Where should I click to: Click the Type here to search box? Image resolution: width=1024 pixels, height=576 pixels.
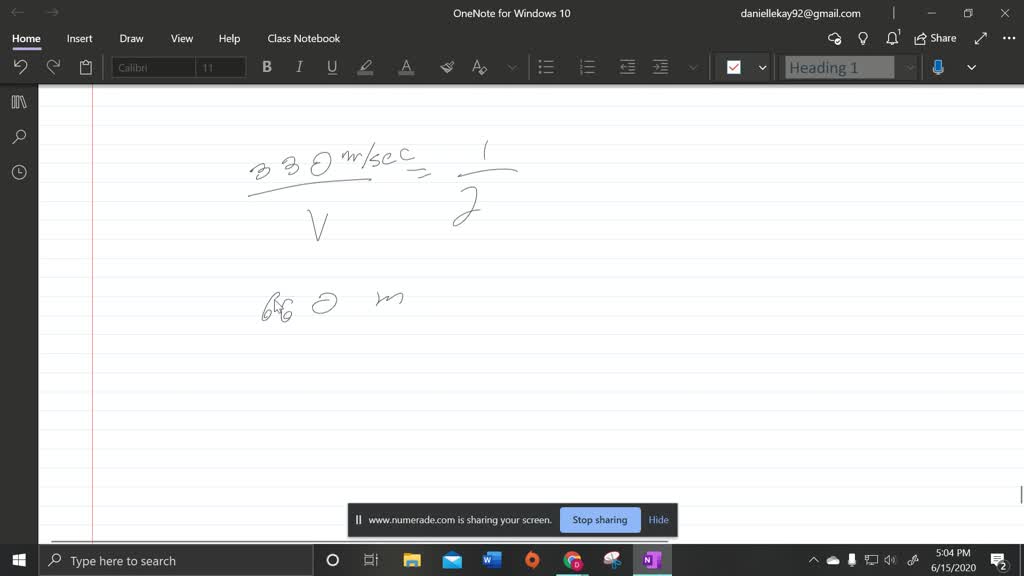pyautogui.click(x=176, y=560)
